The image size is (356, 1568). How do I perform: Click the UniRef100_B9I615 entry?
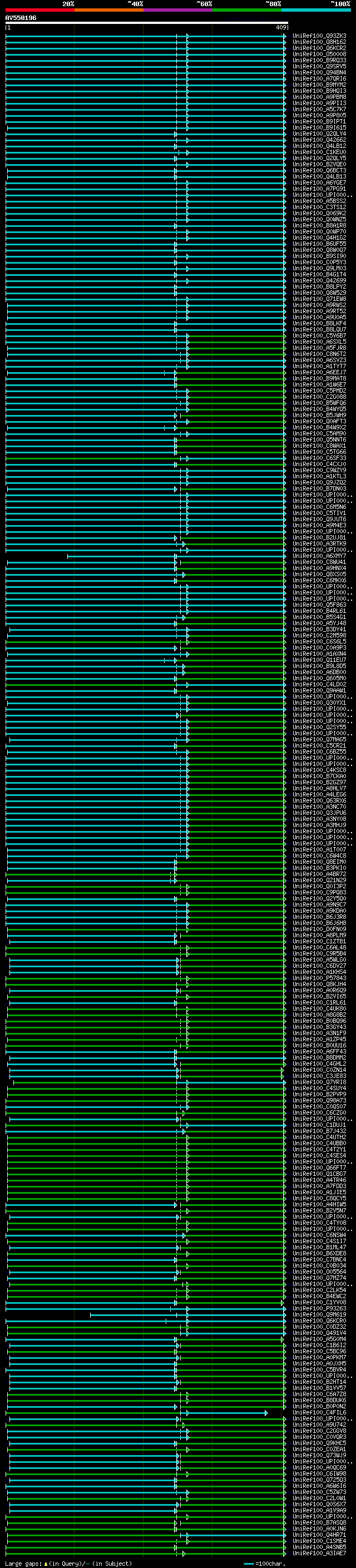click(319, 127)
